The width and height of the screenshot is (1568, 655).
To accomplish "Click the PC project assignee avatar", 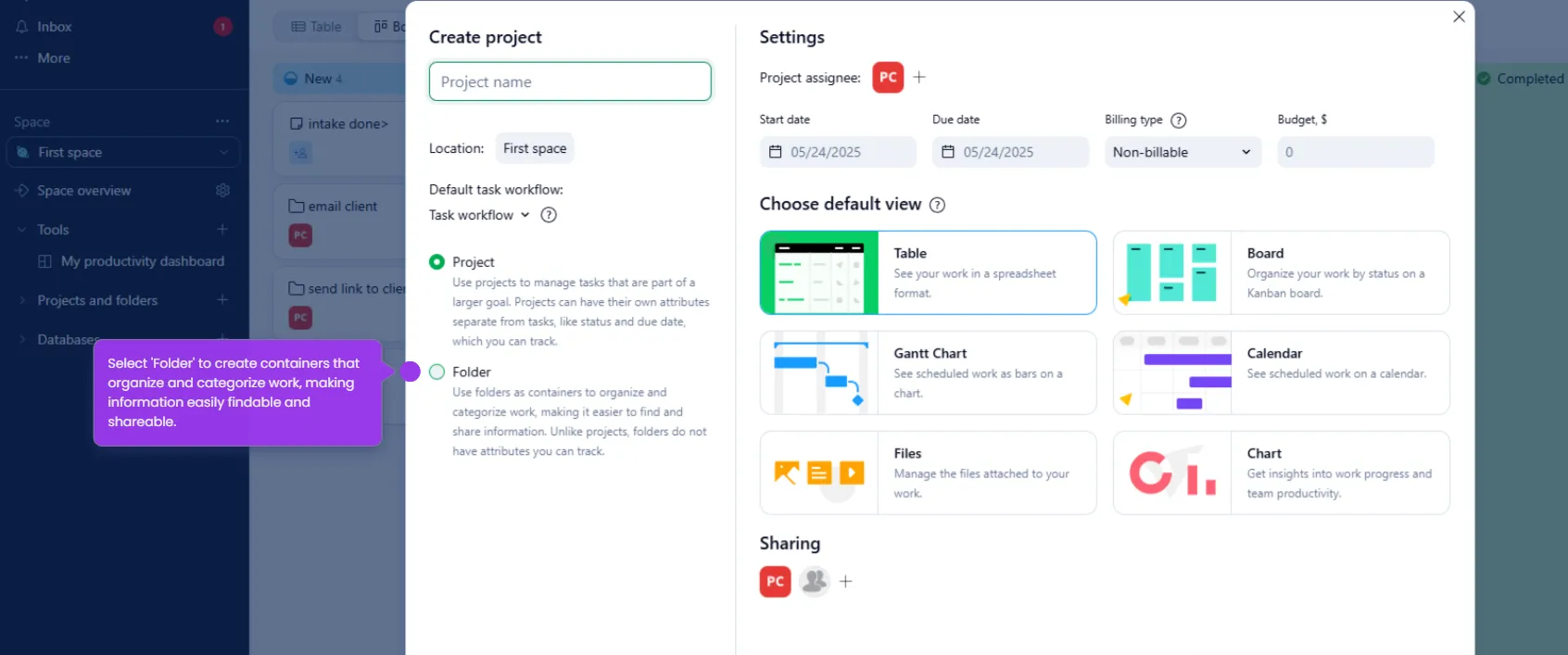I will pyautogui.click(x=888, y=77).
